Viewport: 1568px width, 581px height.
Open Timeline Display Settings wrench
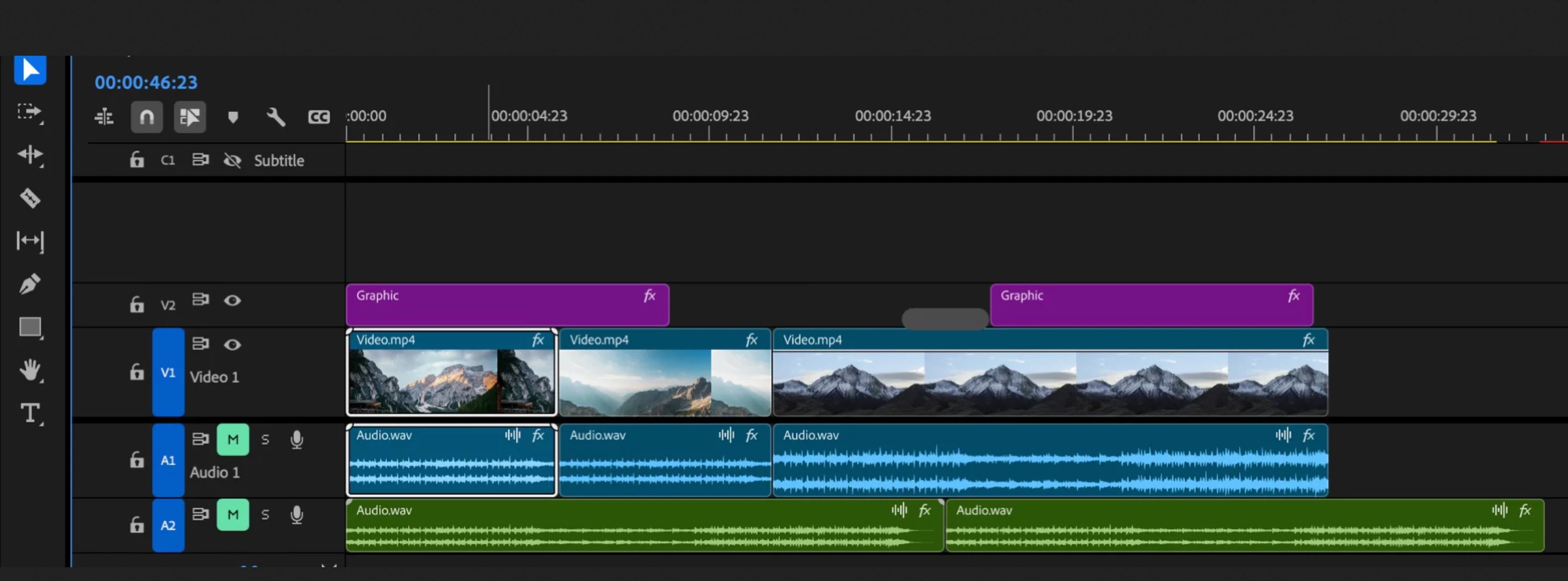click(276, 117)
